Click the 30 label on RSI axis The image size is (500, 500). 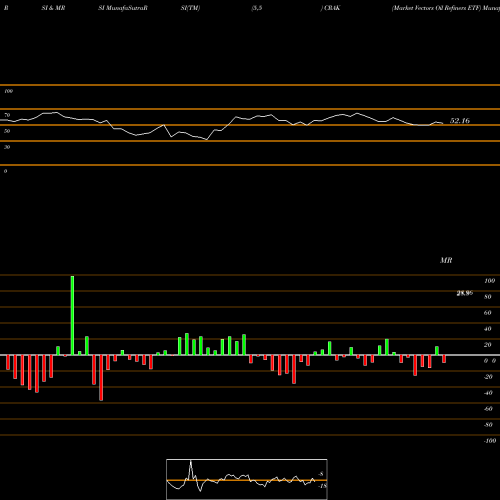7,147
